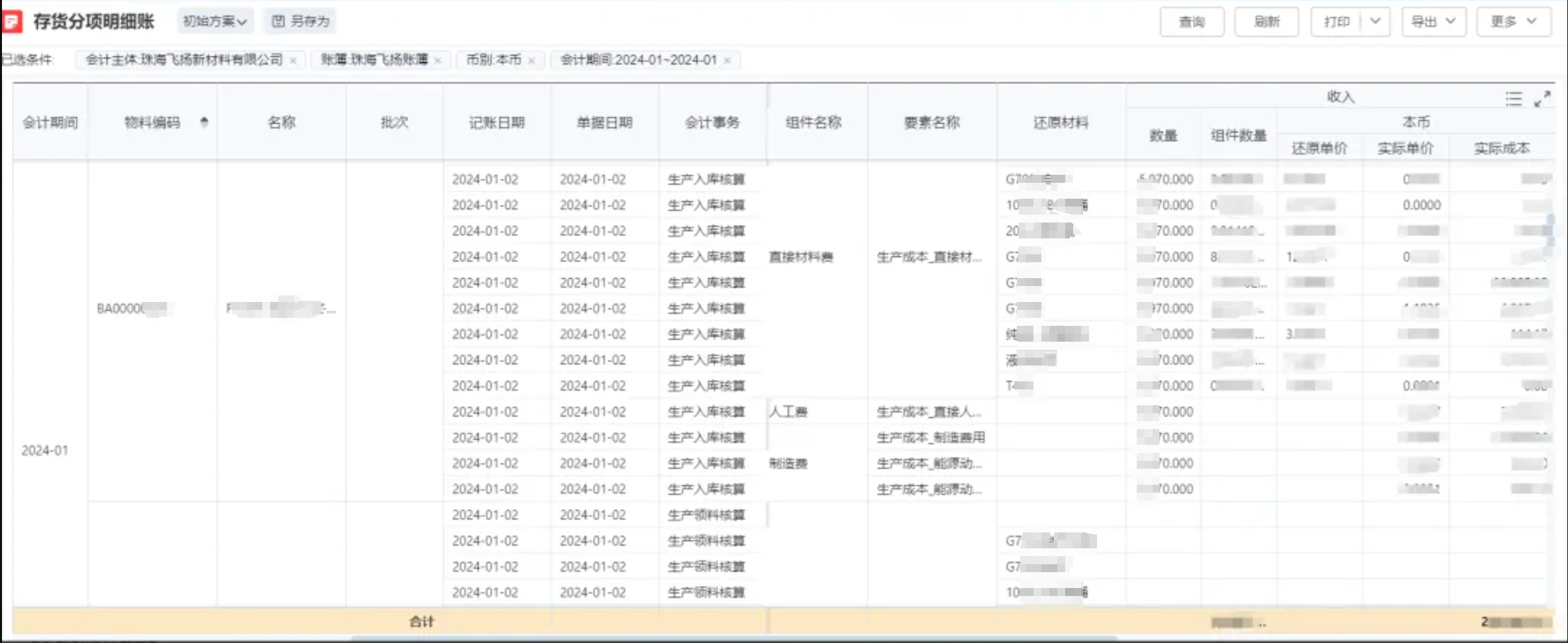This screenshot has width=1568, height=643.
Task: Click the 刷新 button
Action: coord(1267,22)
